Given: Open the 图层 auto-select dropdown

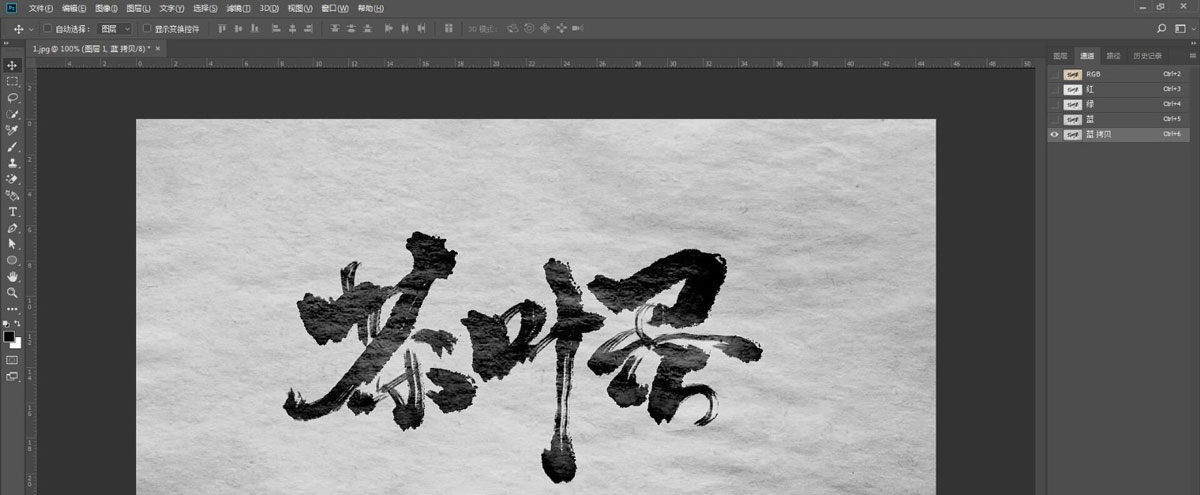Looking at the screenshot, I should pyautogui.click(x=115, y=29).
